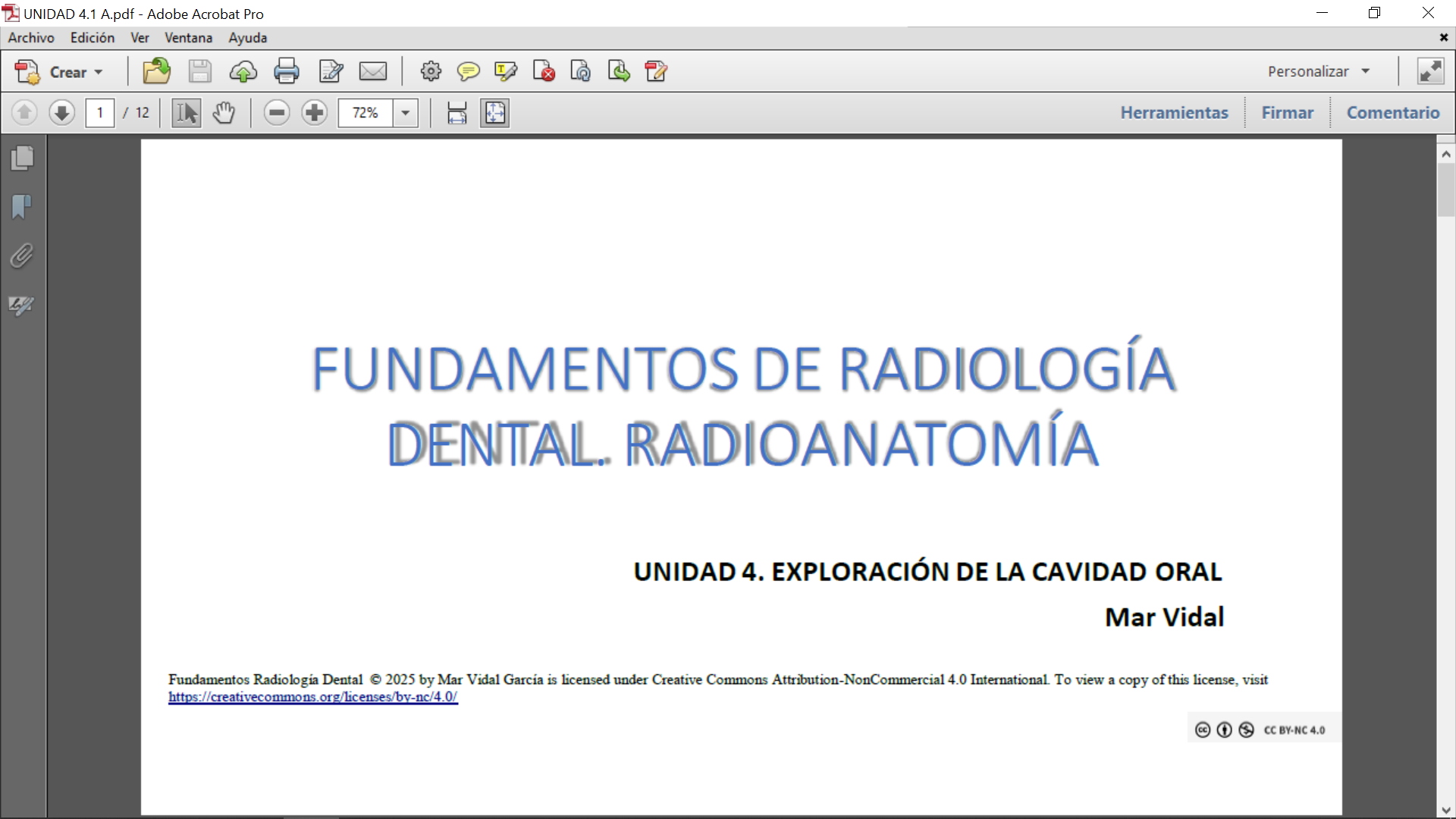Open the bookmarks panel

[22, 206]
